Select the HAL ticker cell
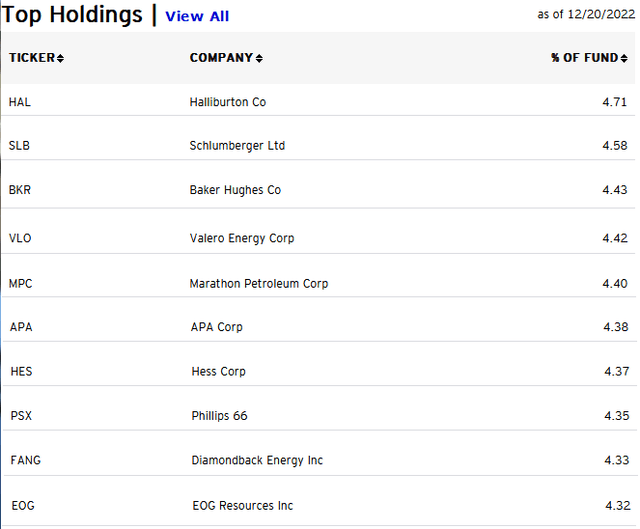Viewport: 640px width, 529px height. 20,102
